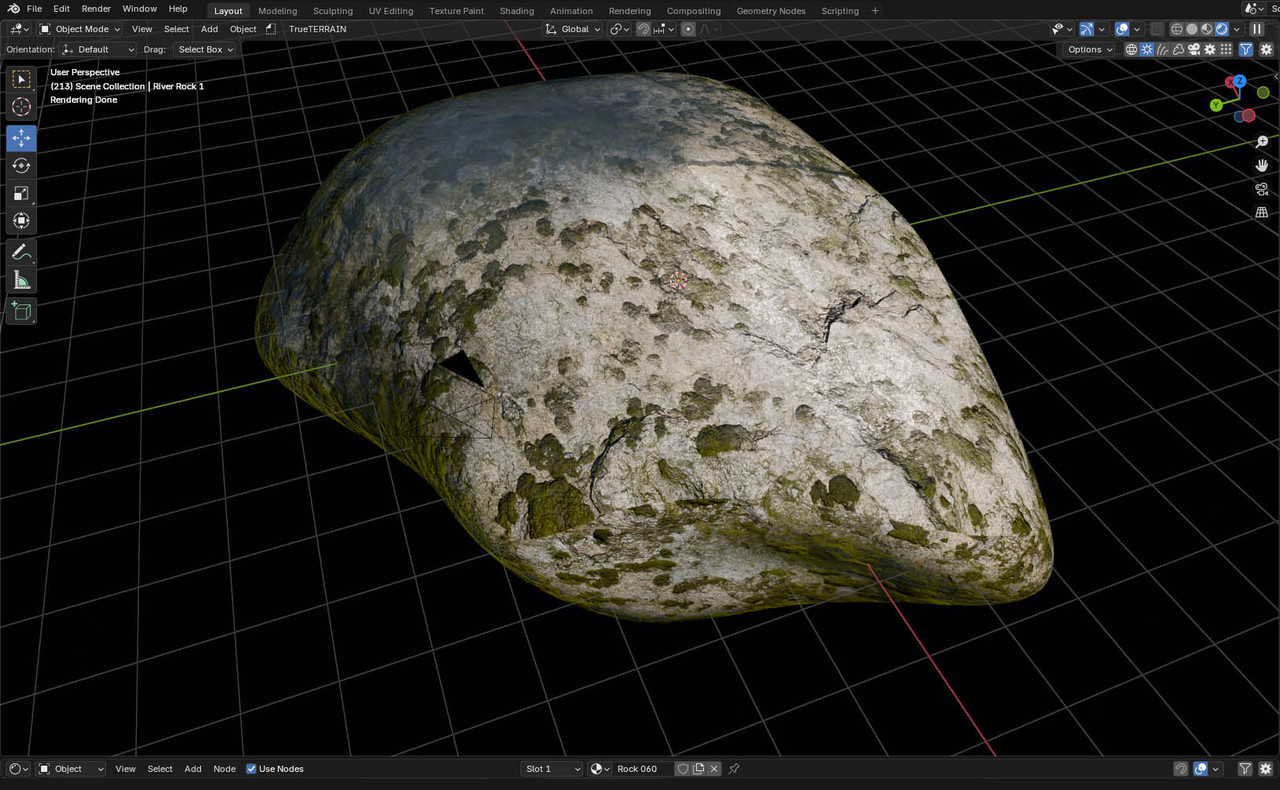Select the Move tool in the toolbar
Image resolution: width=1280 pixels, height=790 pixels.
pyautogui.click(x=21, y=138)
